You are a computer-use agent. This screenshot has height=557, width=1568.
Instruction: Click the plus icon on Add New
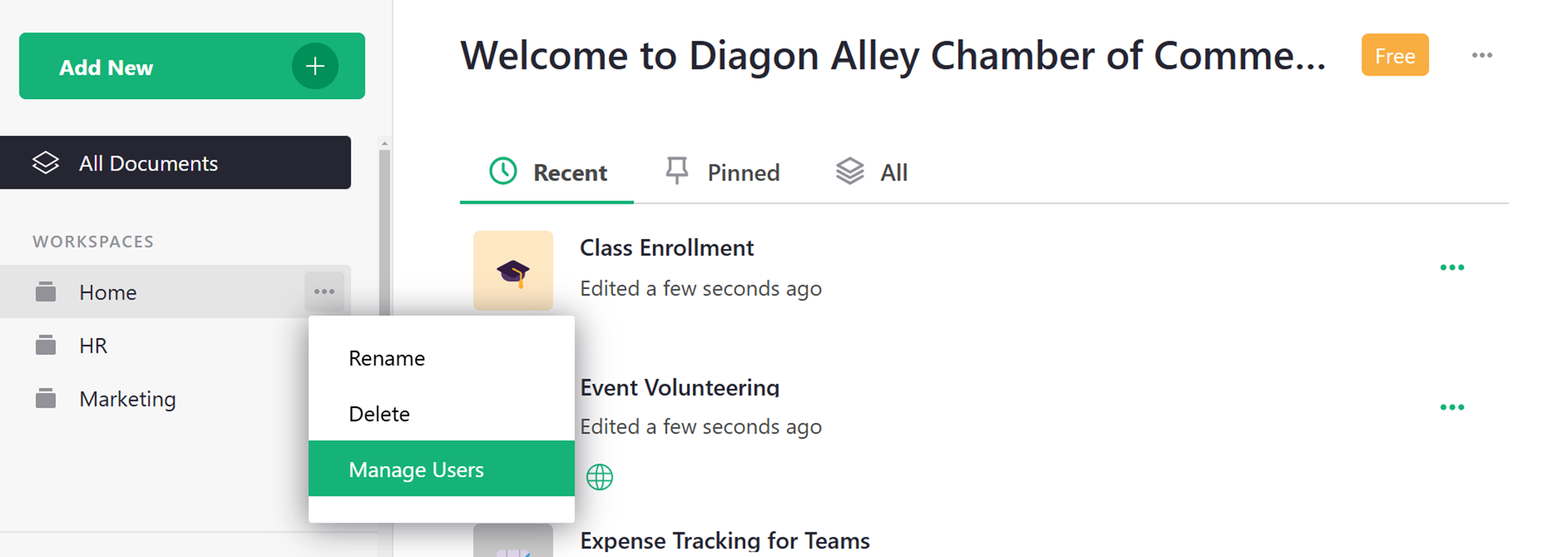[315, 66]
